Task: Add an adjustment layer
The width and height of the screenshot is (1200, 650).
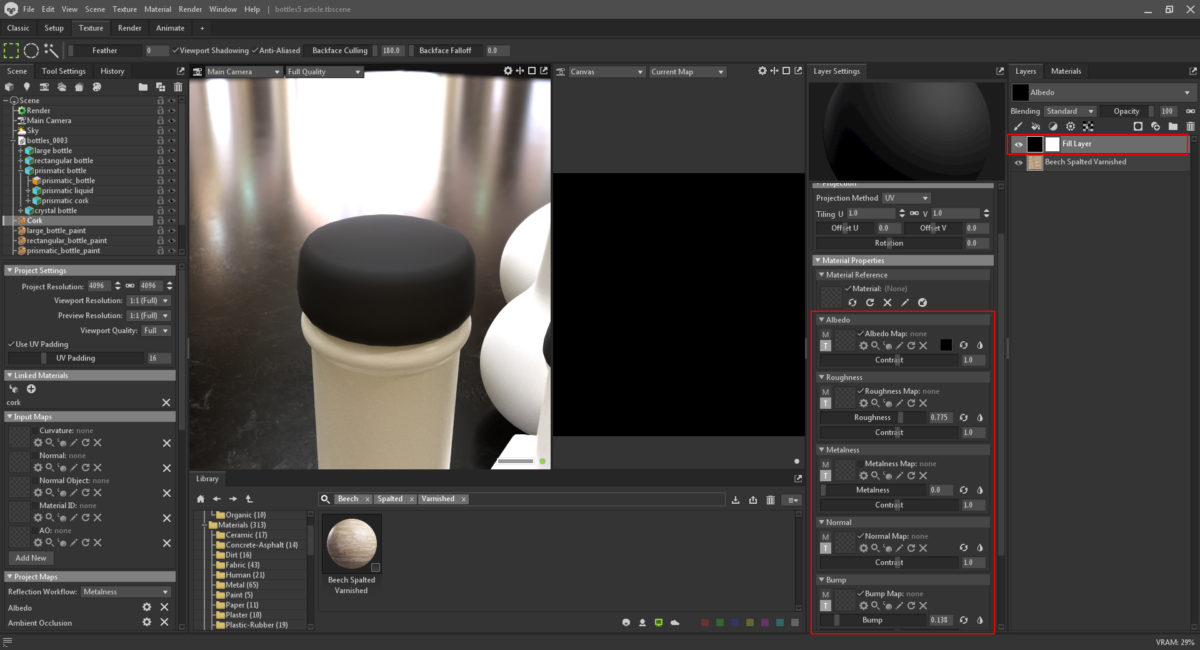Action: click(x=1054, y=126)
